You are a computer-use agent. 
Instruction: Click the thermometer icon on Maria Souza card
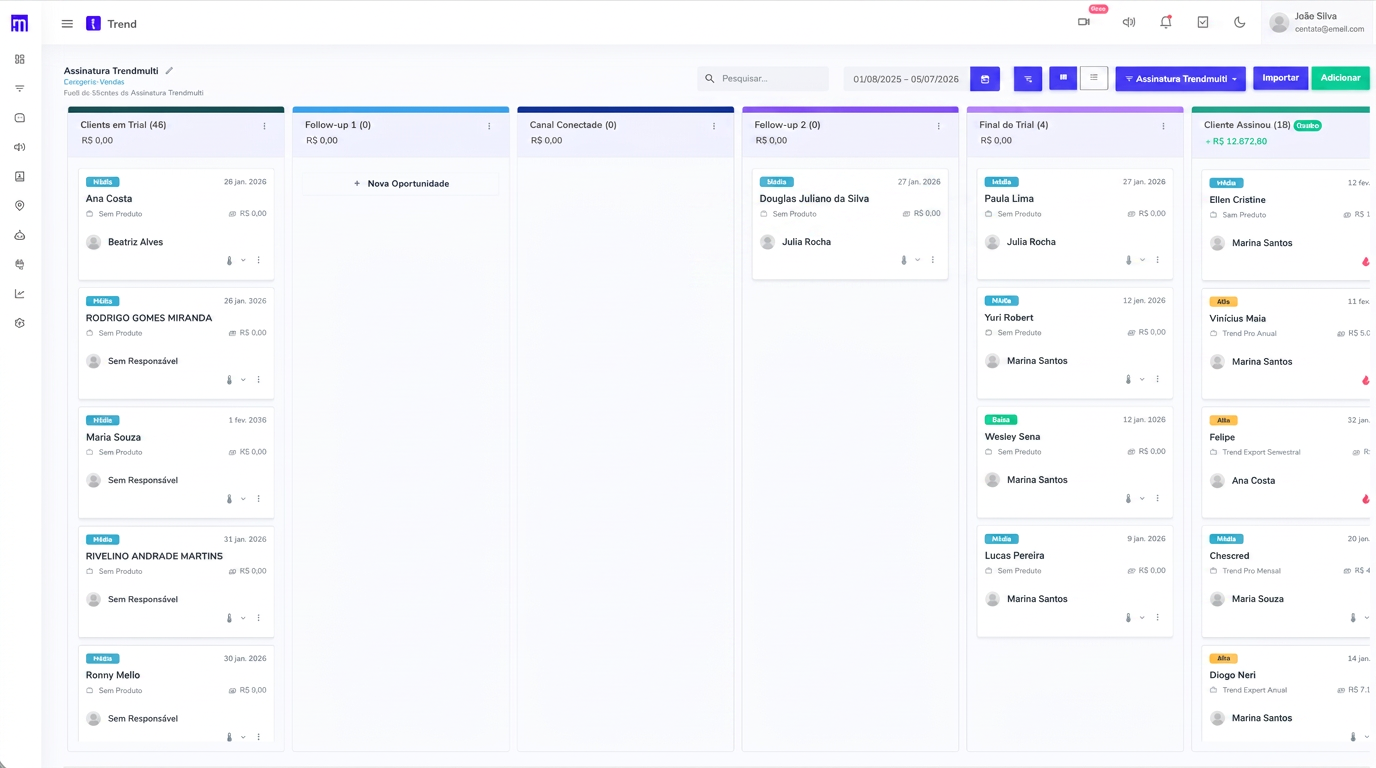point(229,499)
